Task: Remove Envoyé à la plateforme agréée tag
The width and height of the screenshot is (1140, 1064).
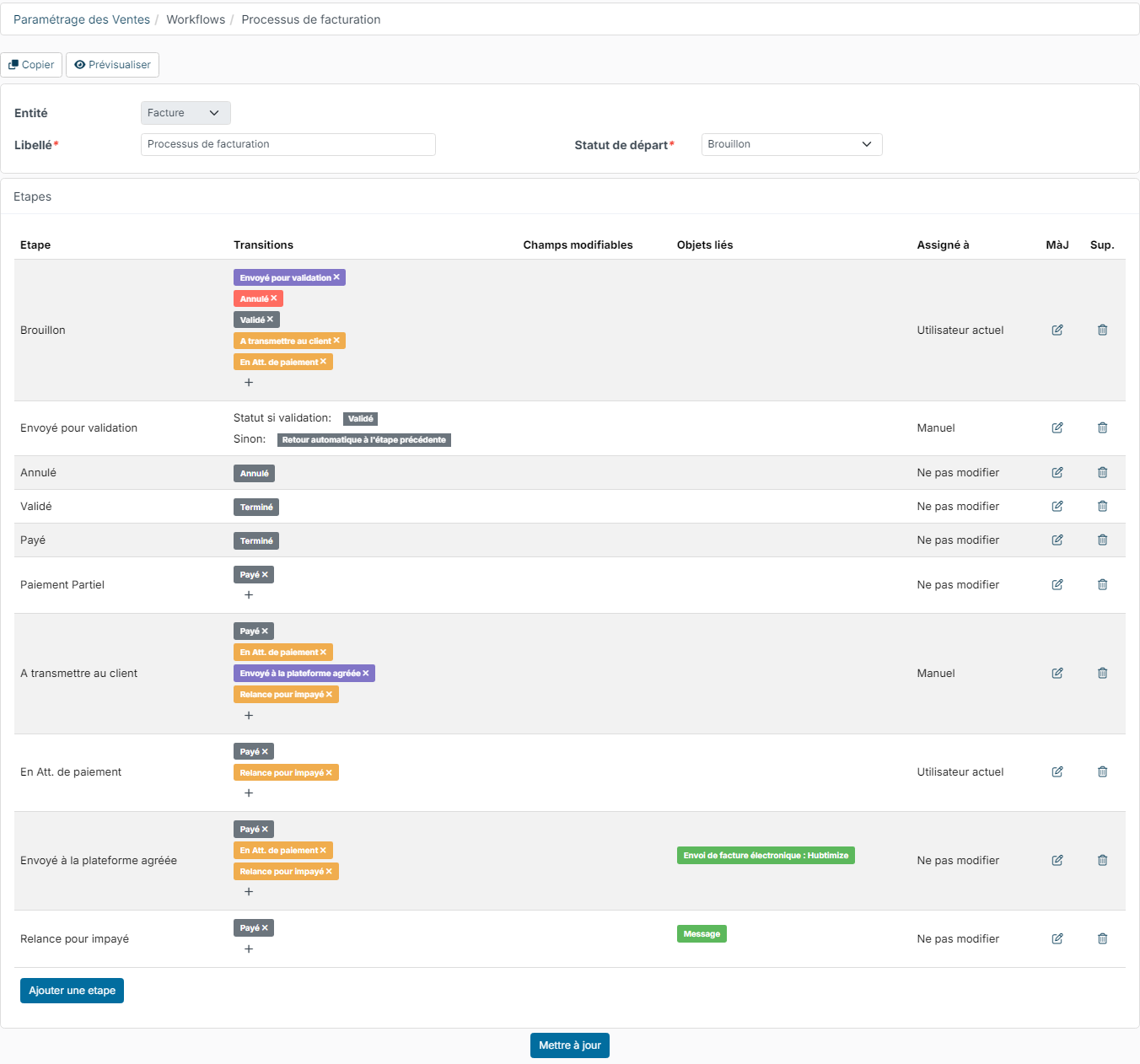Action: 366,673
